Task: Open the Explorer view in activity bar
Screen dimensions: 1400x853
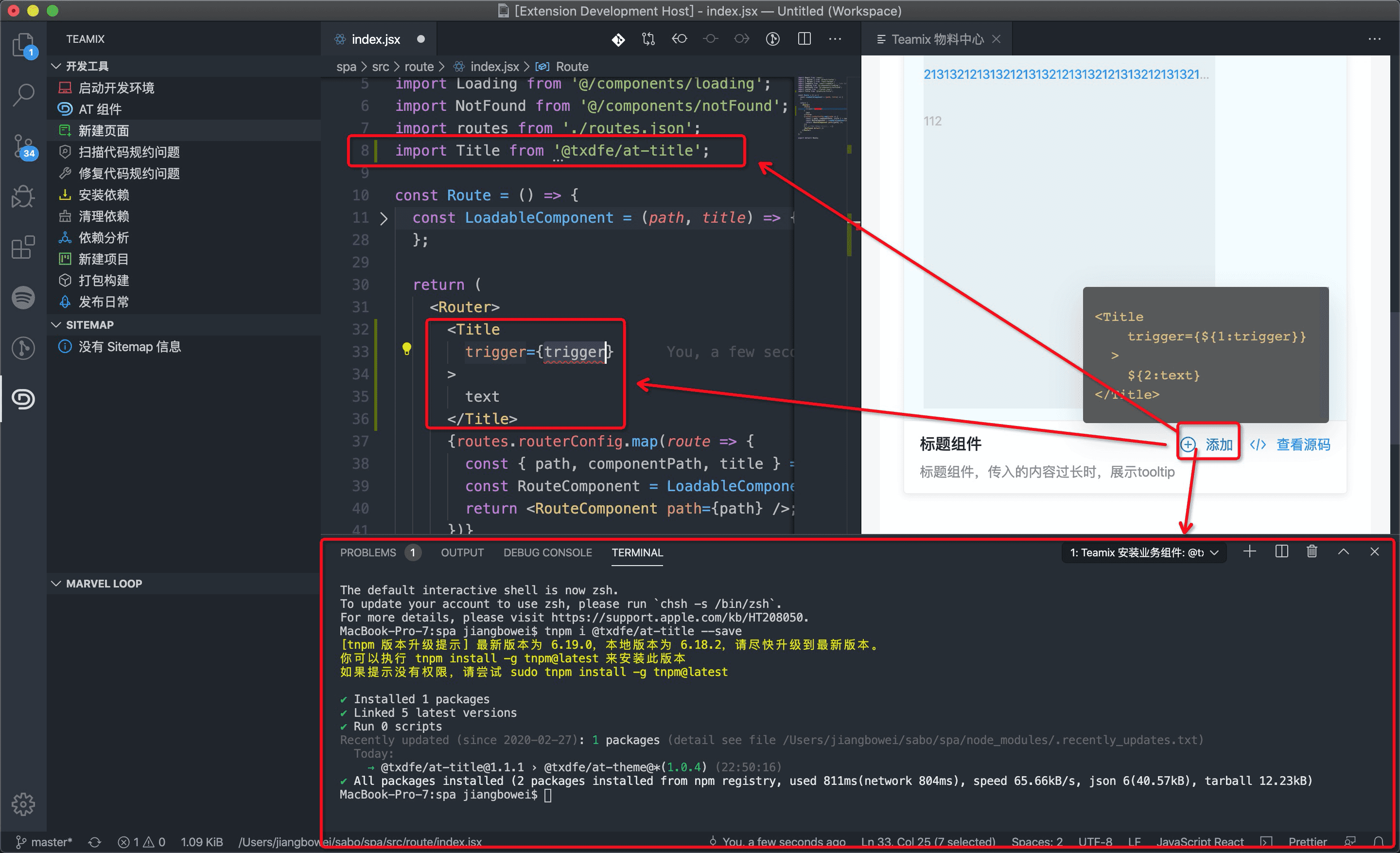Action: (23, 45)
